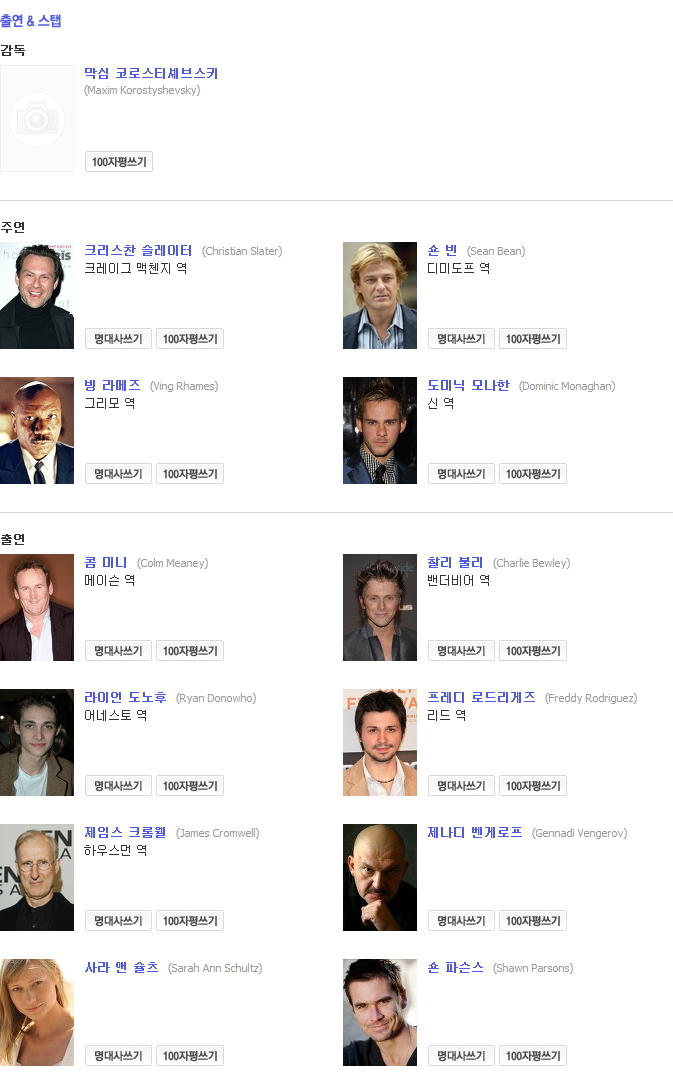Open 제임스 크롬웰 name link
Image resolution: width=673 pixels, height=1086 pixels.
point(125,832)
